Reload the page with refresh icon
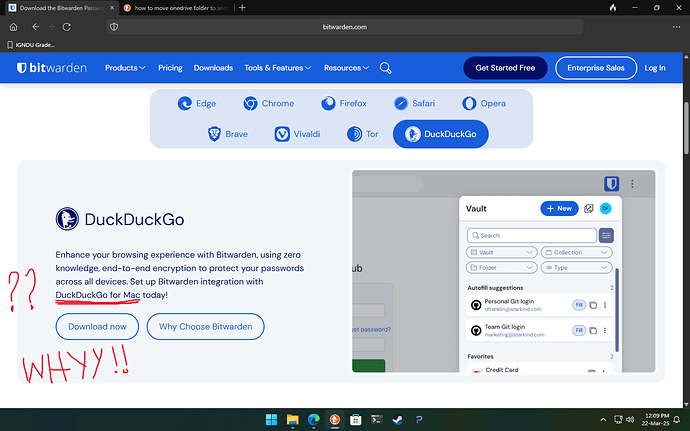The height and width of the screenshot is (431, 690). (66, 27)
